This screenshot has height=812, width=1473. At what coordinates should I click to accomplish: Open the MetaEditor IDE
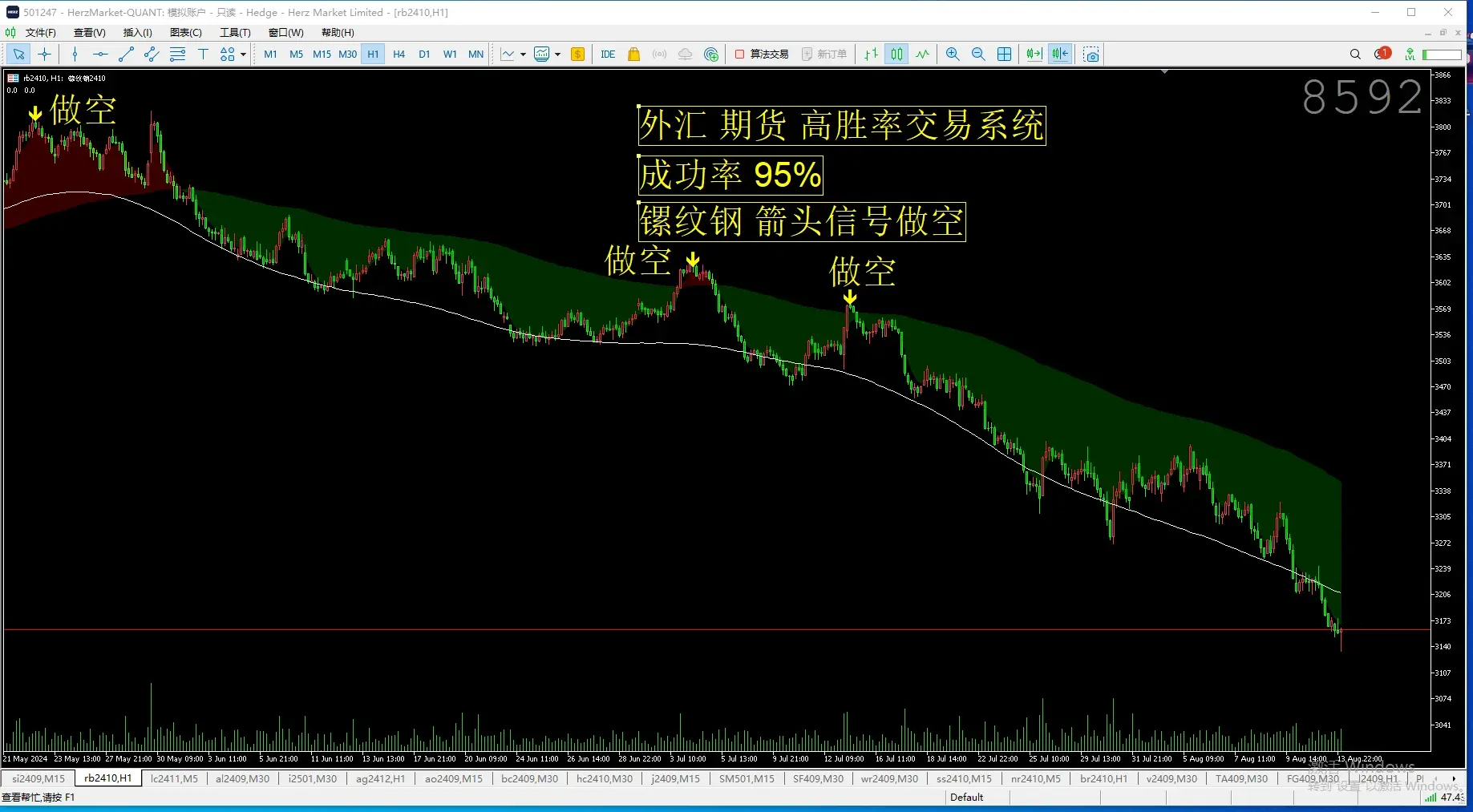coord(608,54)
